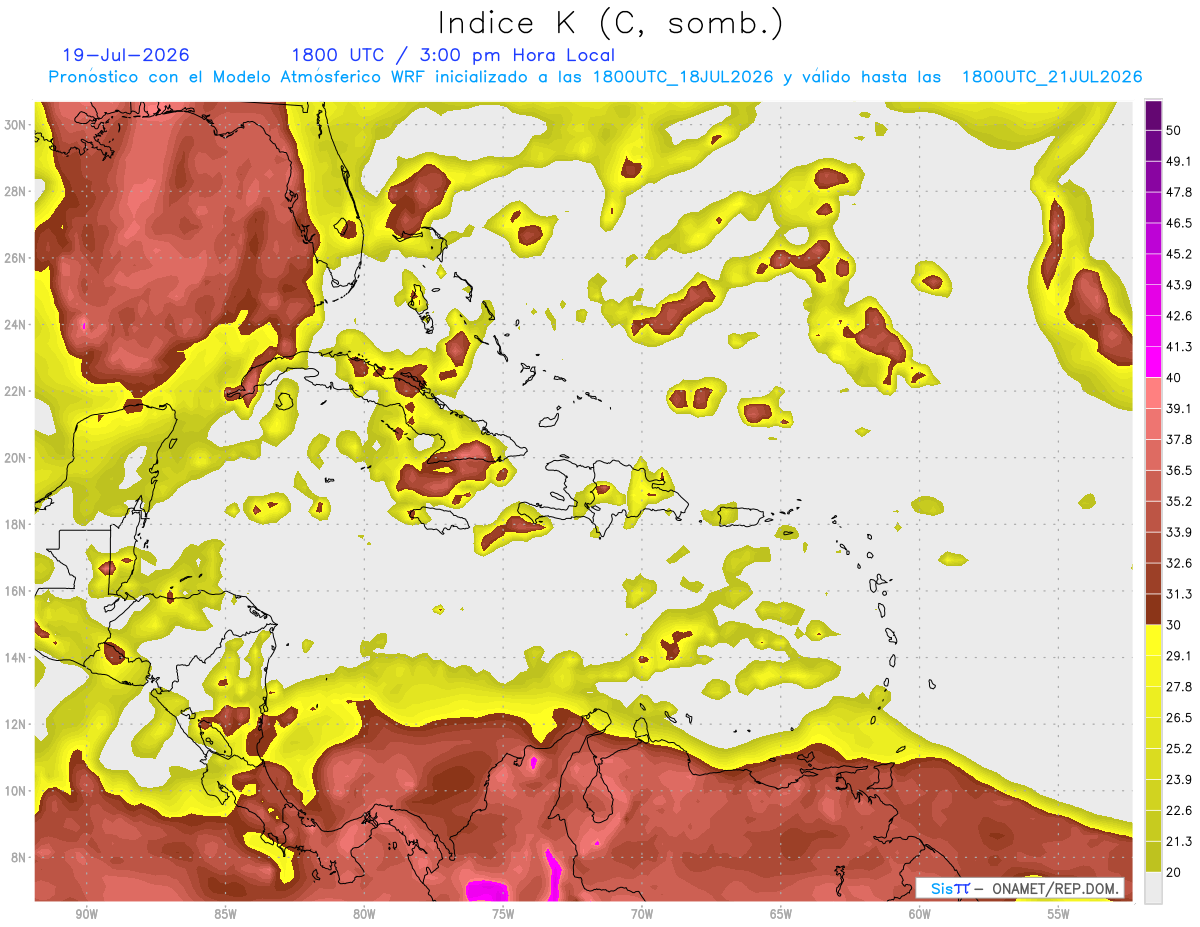Click the colorbar value '45.2'
1200x927 pixels.
1178,255
